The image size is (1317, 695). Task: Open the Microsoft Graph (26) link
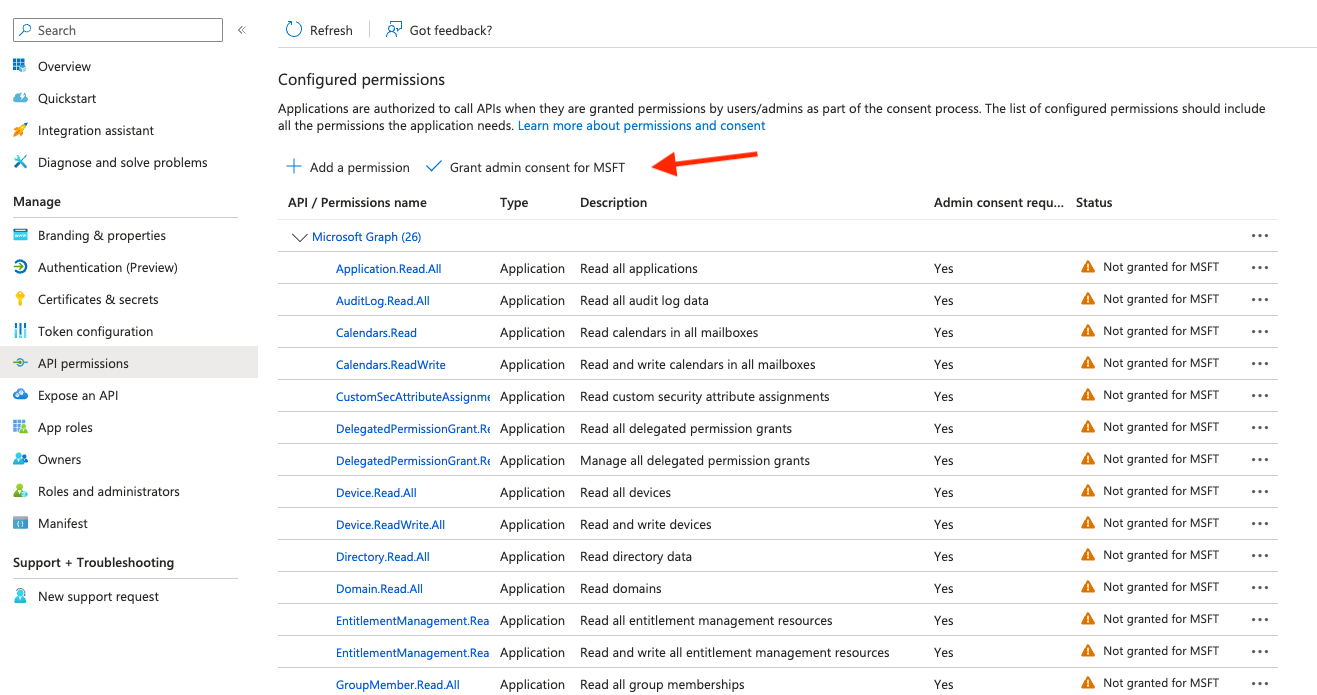click(x=366, y=237)
